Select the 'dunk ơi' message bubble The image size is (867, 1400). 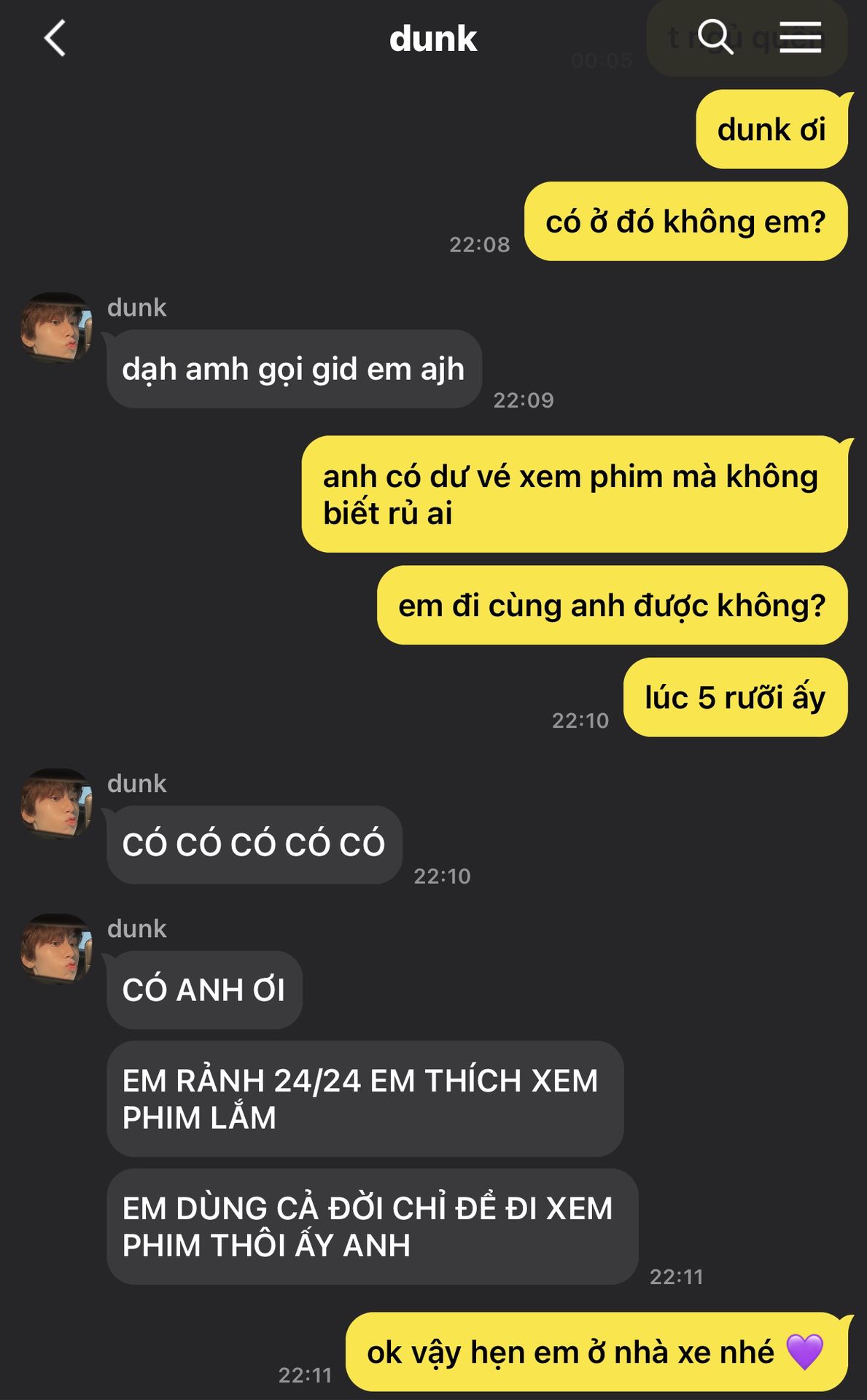point(771,129)
